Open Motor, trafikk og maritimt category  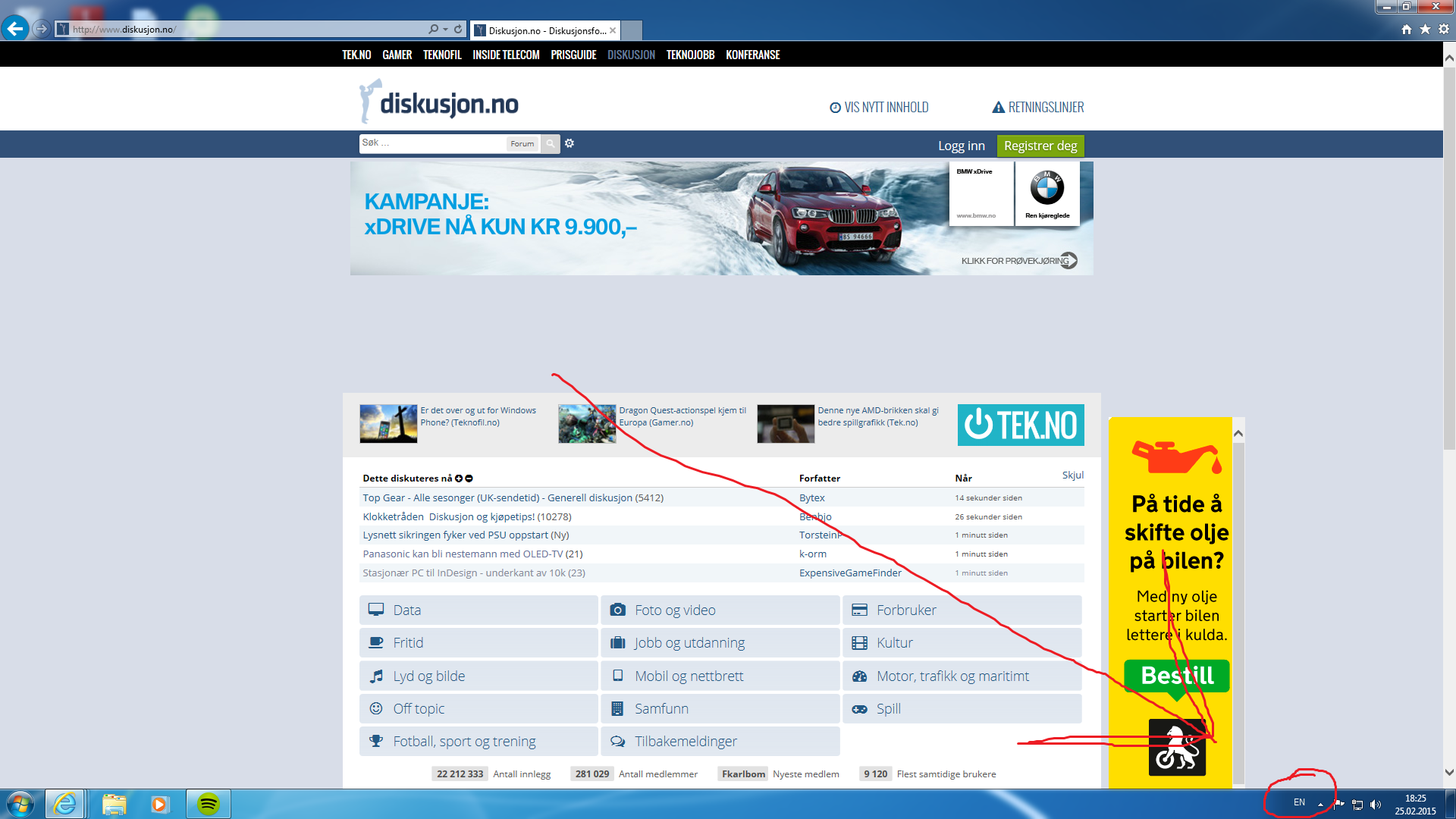pos(962,676)
